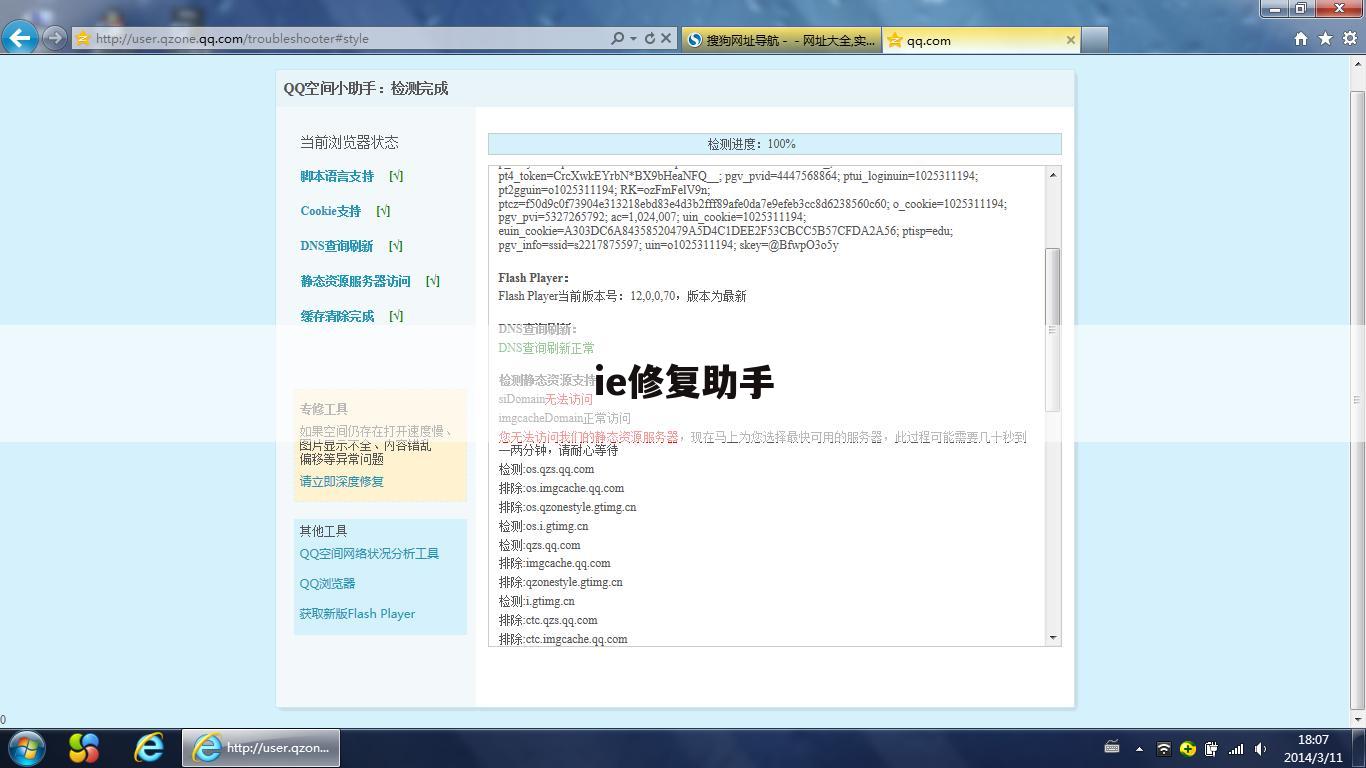Click the 请立即深度修复 link
The width and height of the screenshot is (1366, 768).
point(342,481)
